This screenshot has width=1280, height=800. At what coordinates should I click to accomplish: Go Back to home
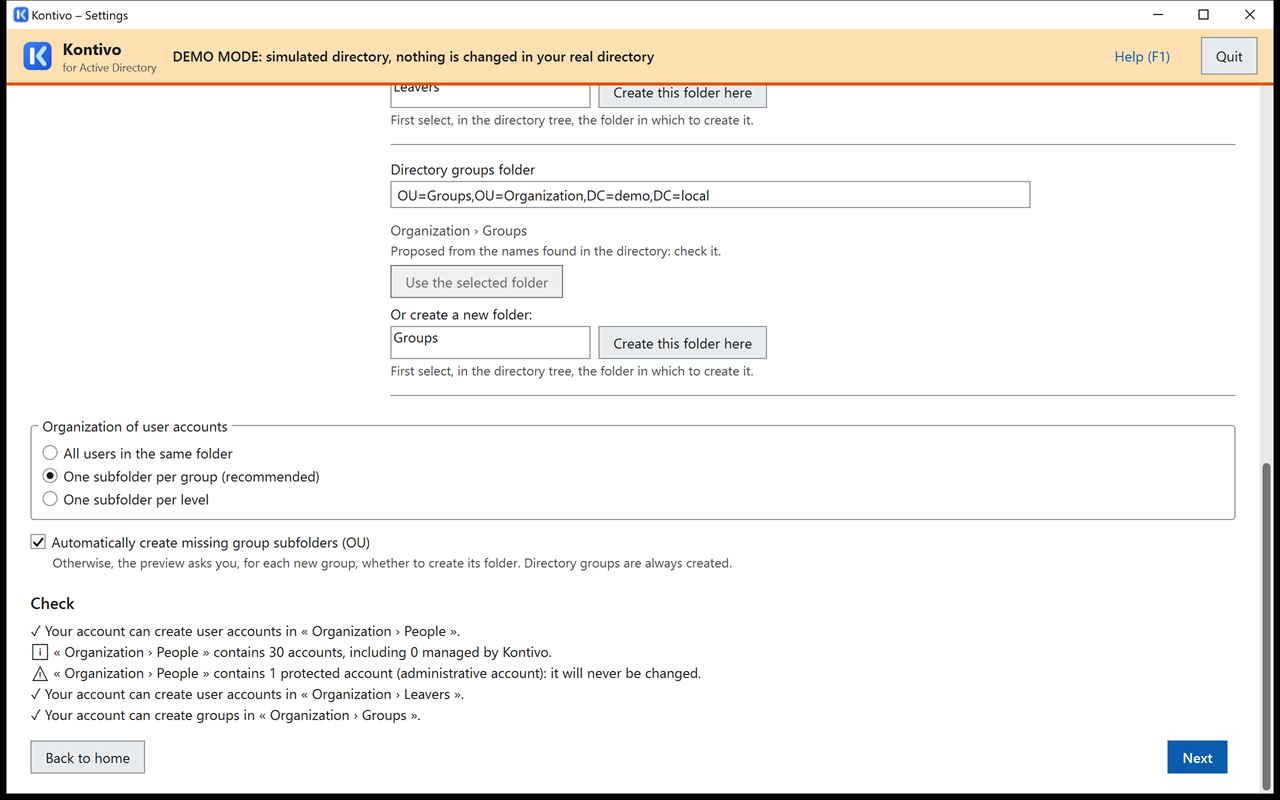pos(88,757)
